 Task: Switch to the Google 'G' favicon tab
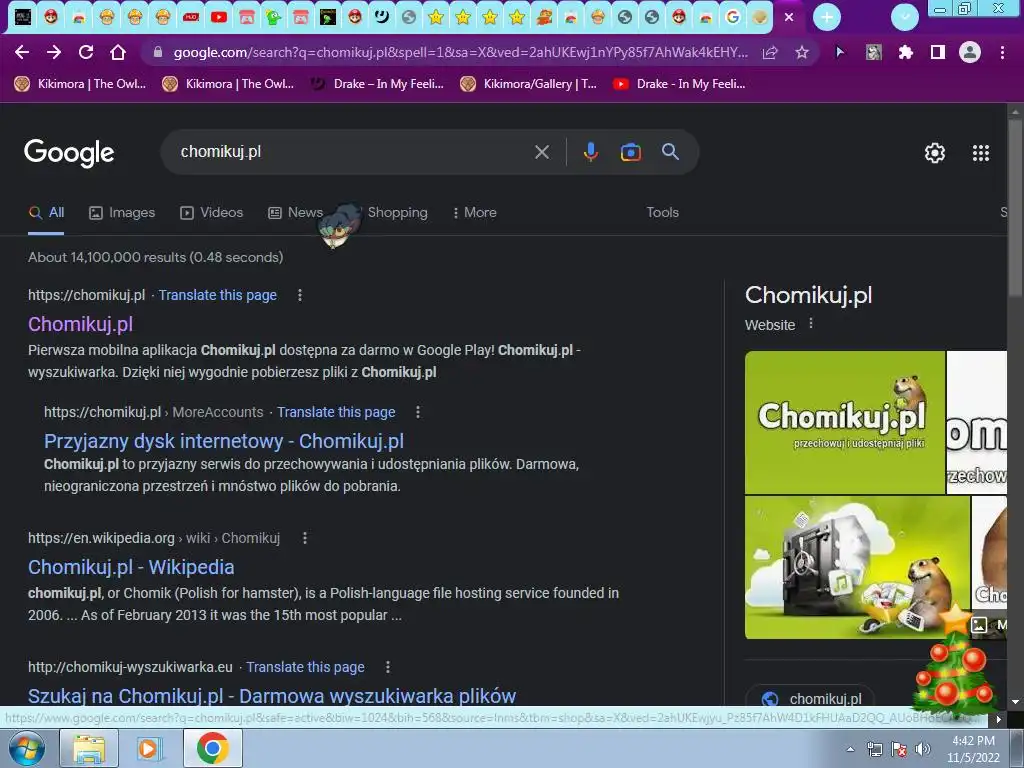pyautogui.click(x=733, y=17)
